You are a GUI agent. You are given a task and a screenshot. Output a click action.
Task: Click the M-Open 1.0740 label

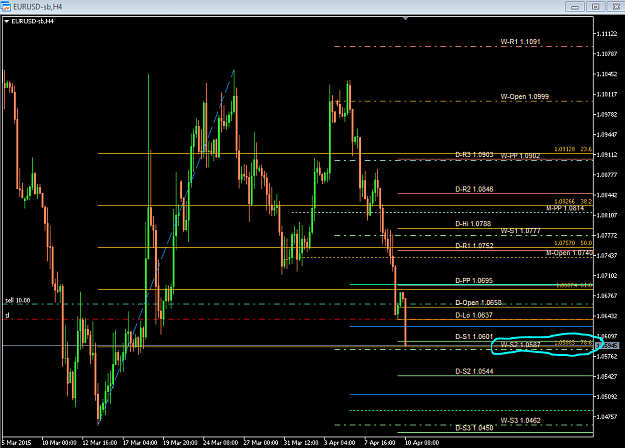click(x=569, y=253)
